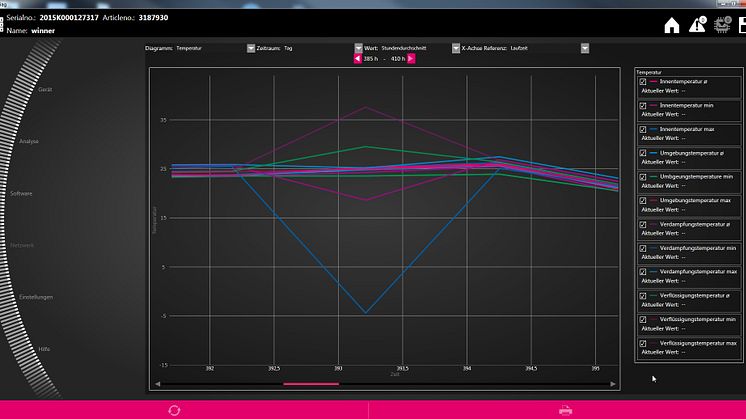
Task: Toggle the Verdampfungstemperatur min checkbox
Action: [x=643, y=248]
